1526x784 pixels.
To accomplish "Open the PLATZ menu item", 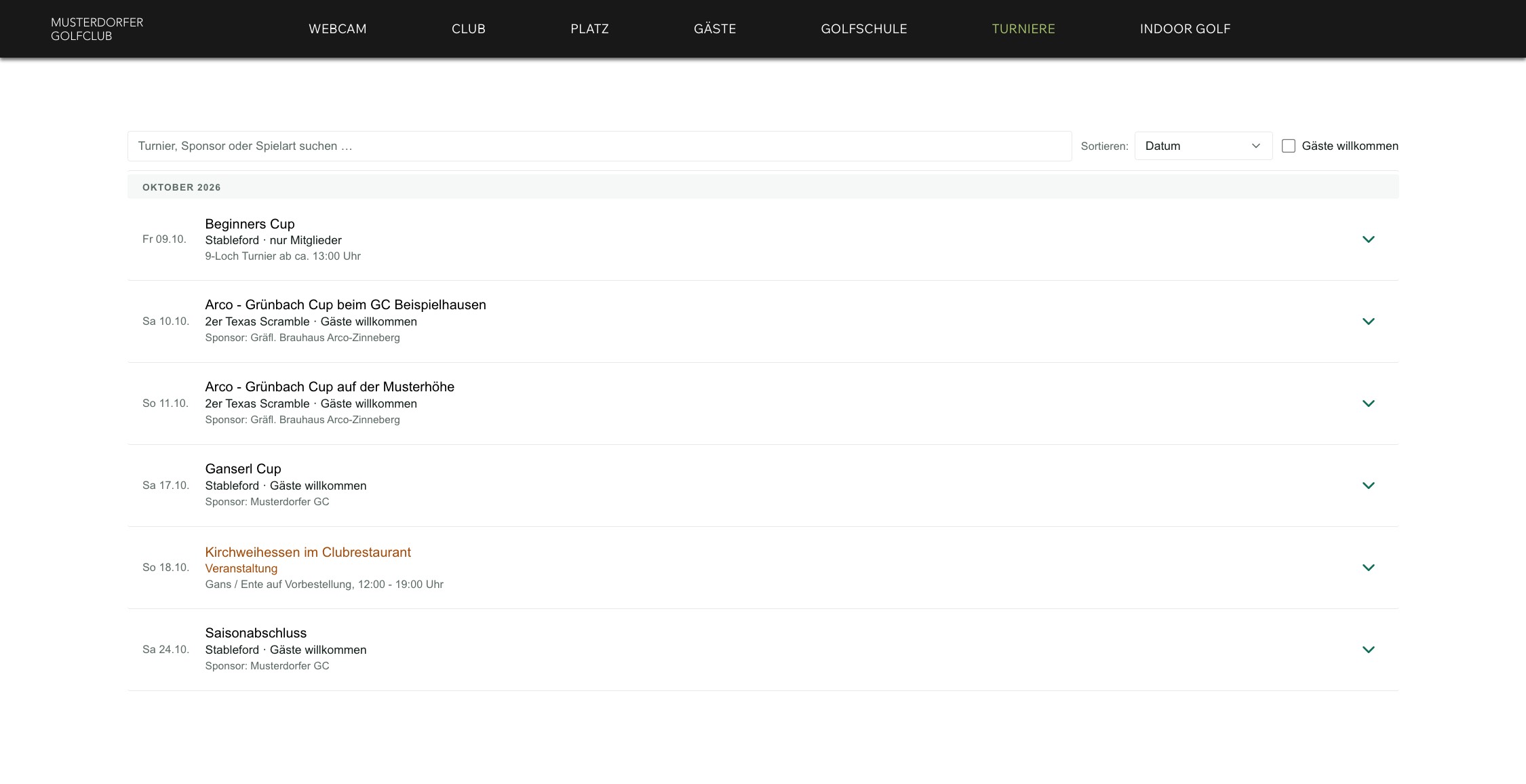I will pyautogui.click(x=589, y=28).
